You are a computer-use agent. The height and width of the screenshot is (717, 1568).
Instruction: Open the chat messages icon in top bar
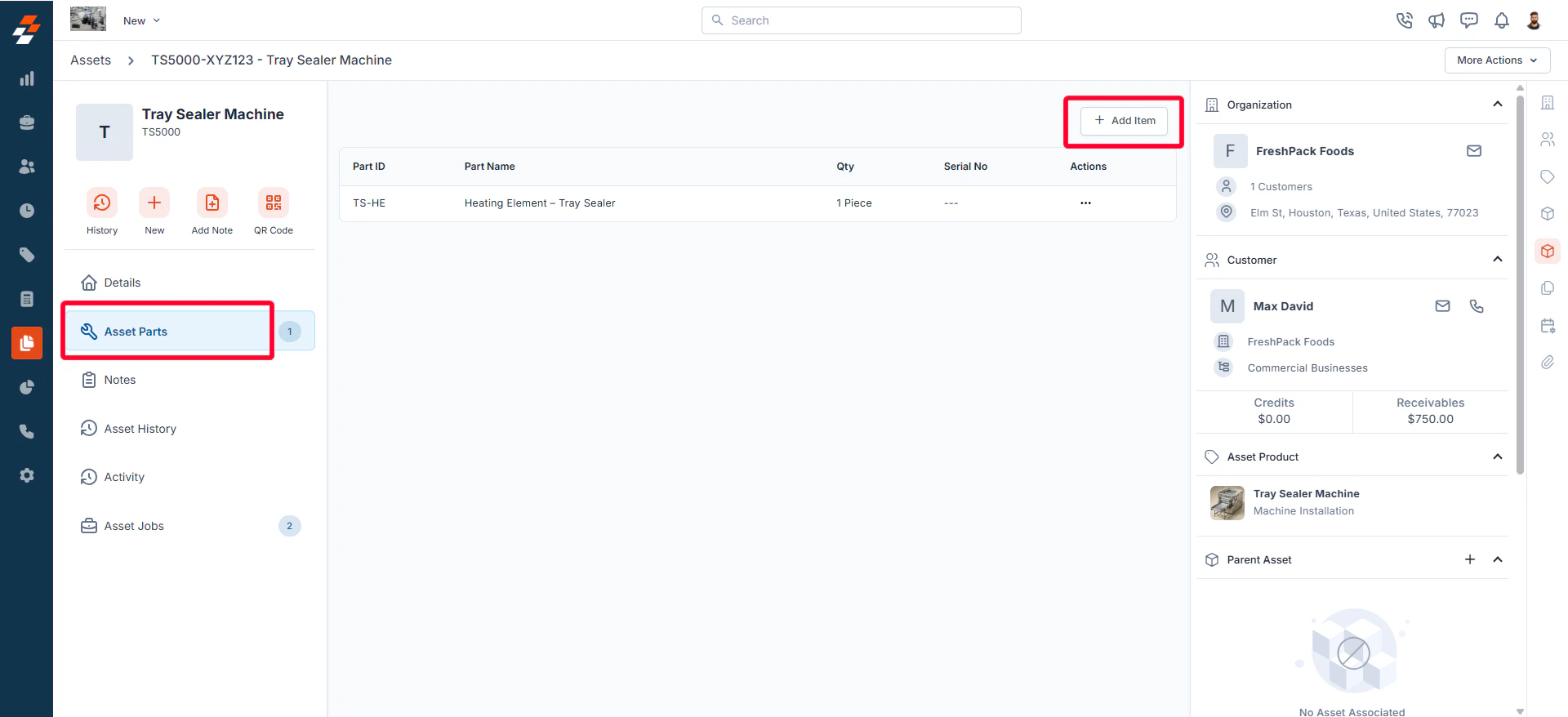click(x=1469, y=20)
